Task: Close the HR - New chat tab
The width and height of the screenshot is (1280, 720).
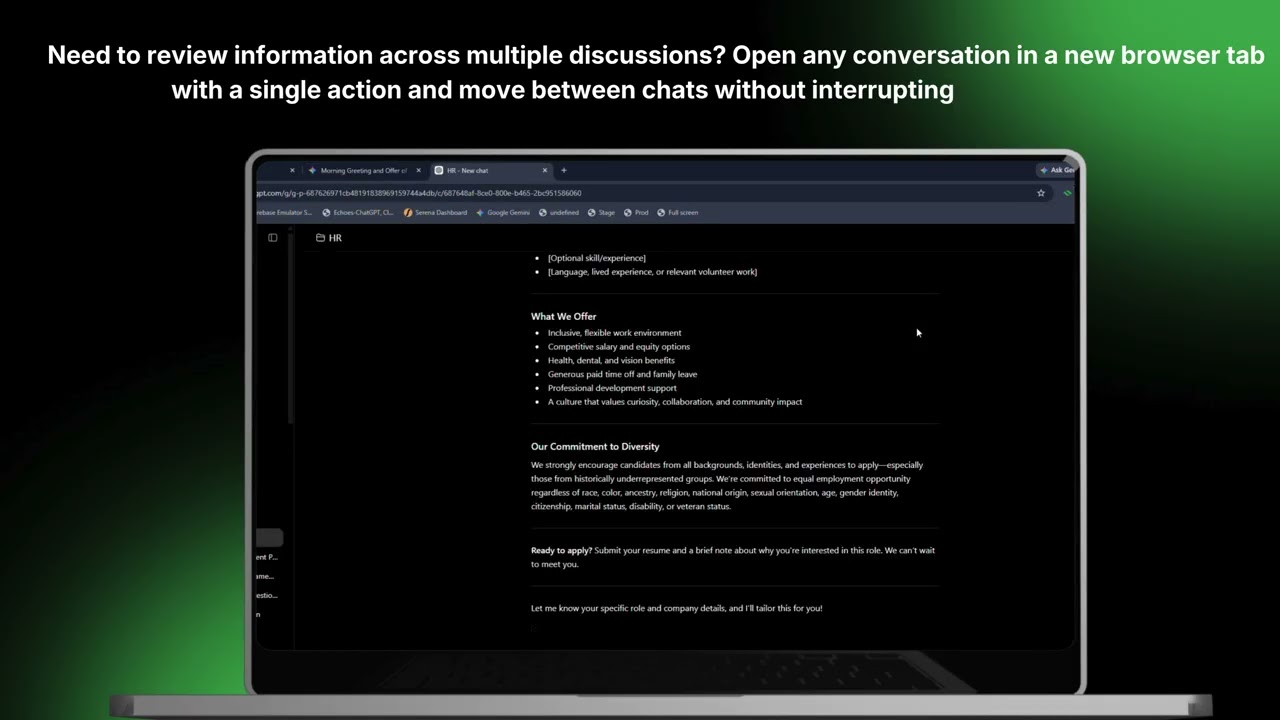Action: (545, 171)
